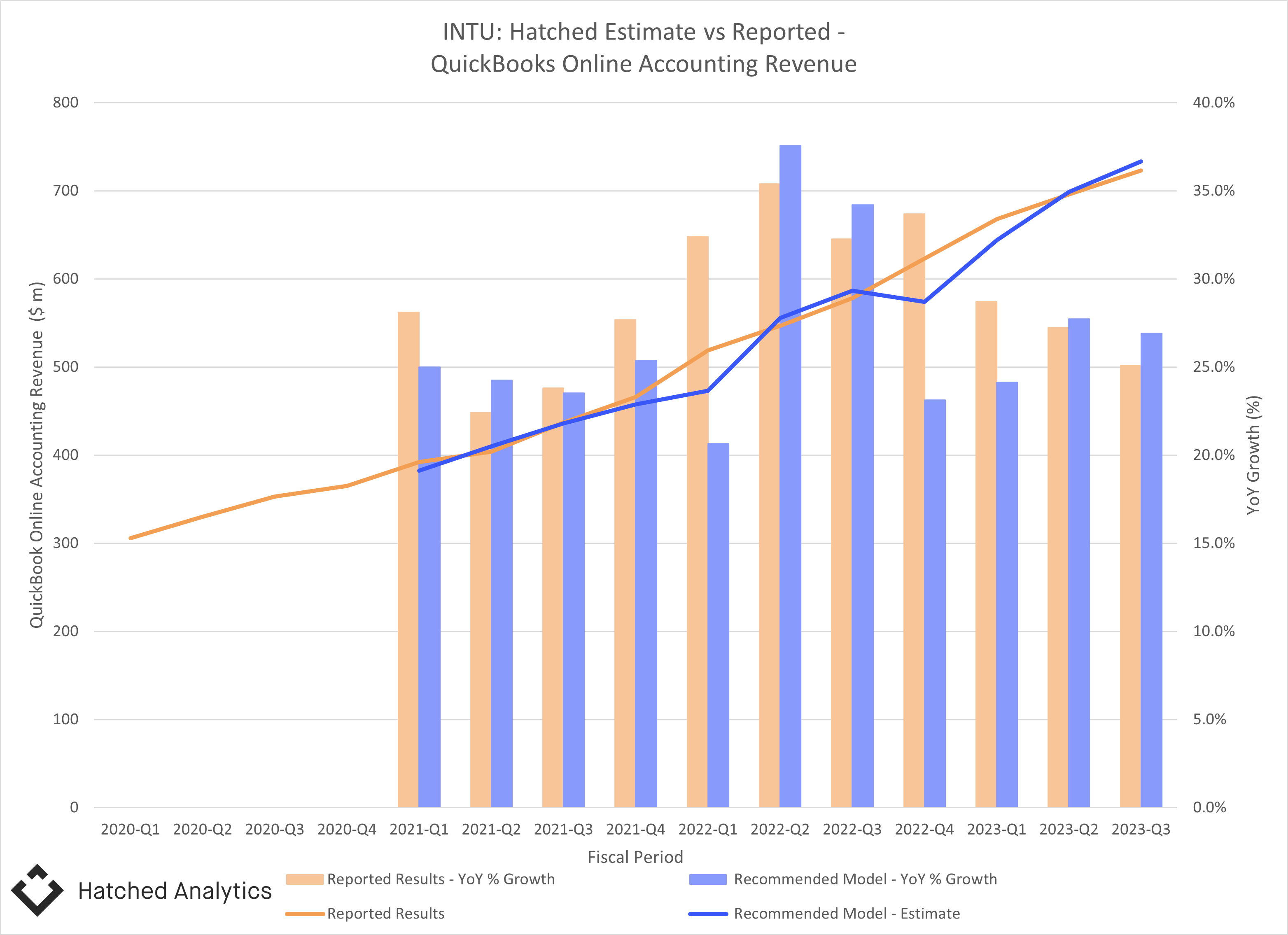Click the '2022-Q3' axis label

click(x=852, y=830)
